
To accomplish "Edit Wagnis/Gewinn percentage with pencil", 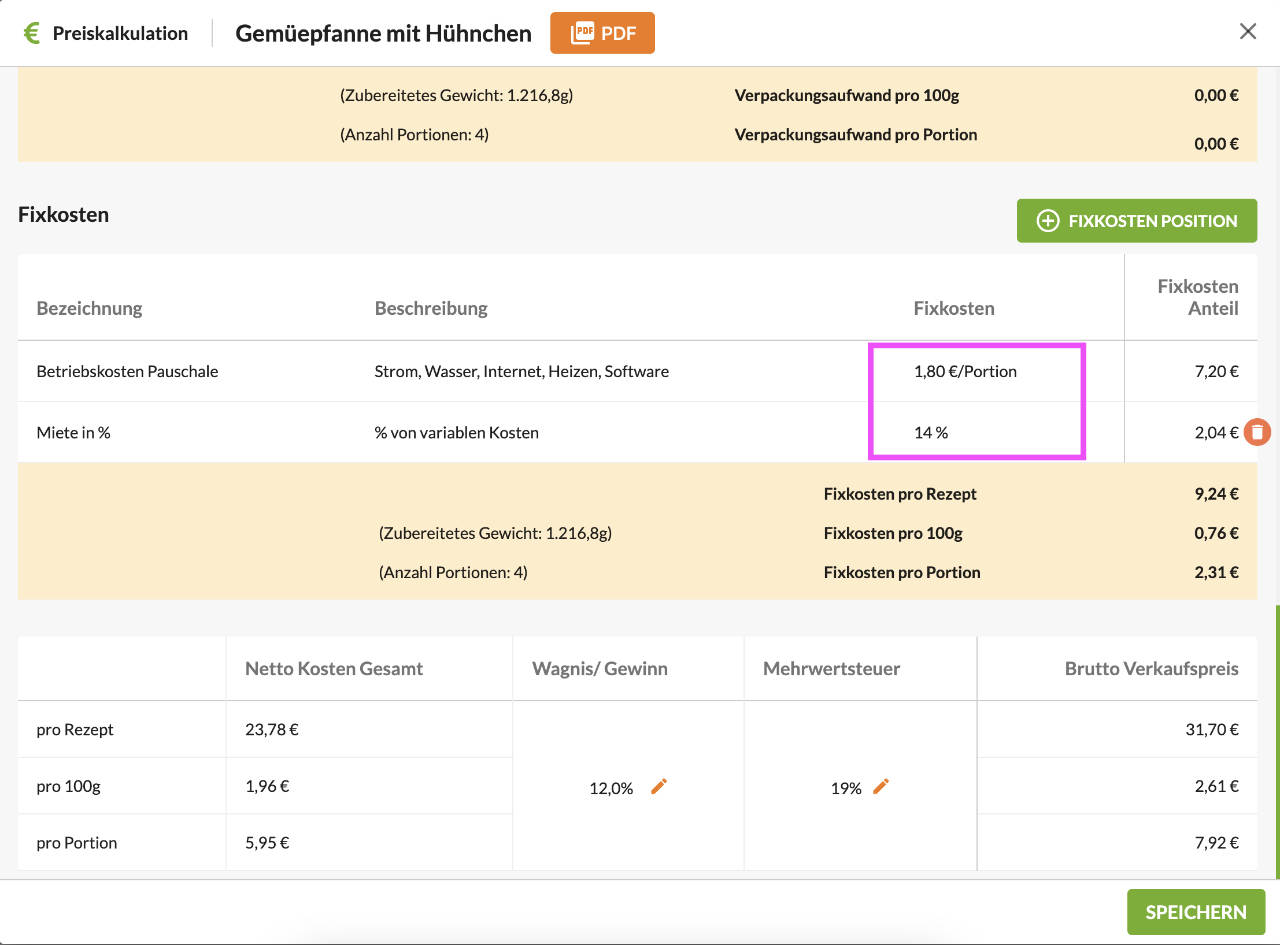I will [x=658, y=787].
